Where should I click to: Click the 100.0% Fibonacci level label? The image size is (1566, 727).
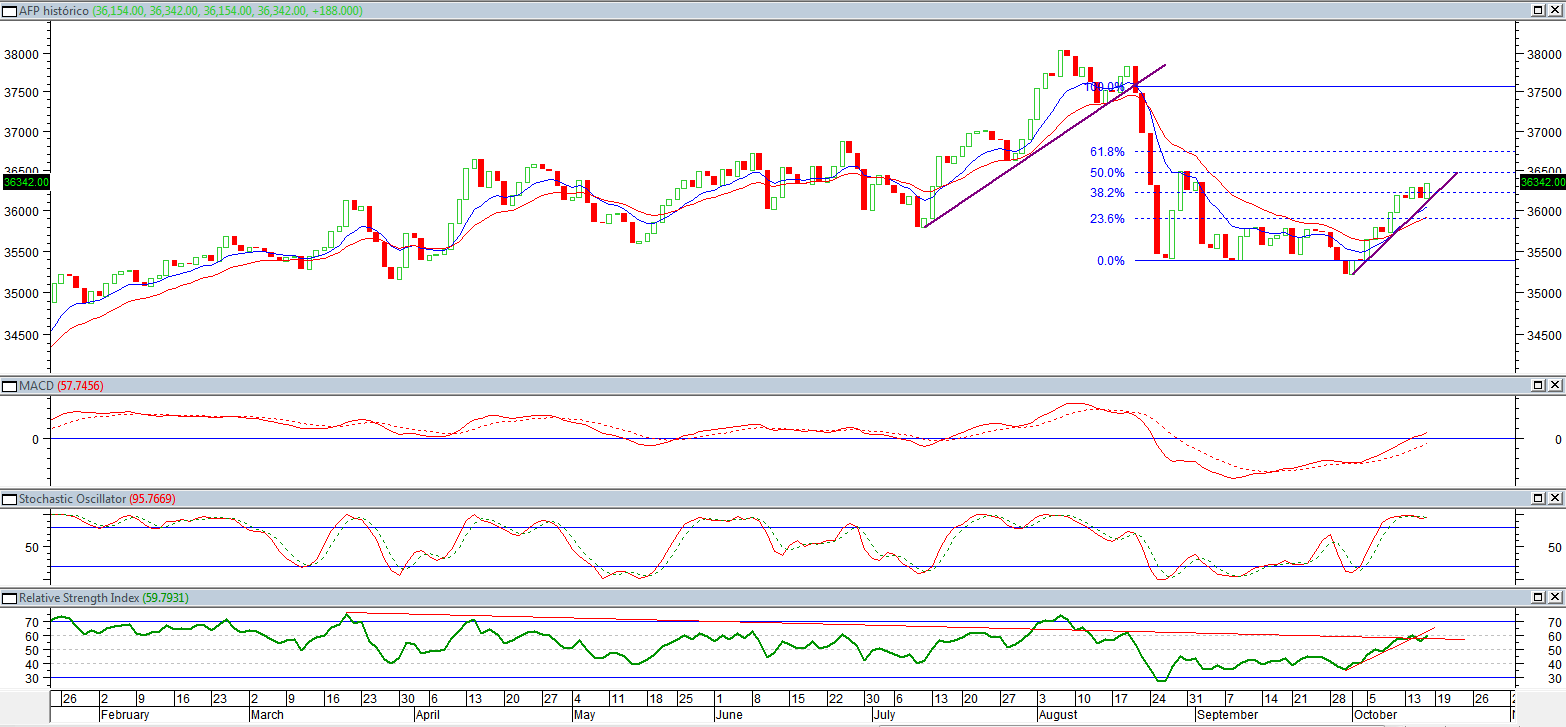(x=1105, y=87)
